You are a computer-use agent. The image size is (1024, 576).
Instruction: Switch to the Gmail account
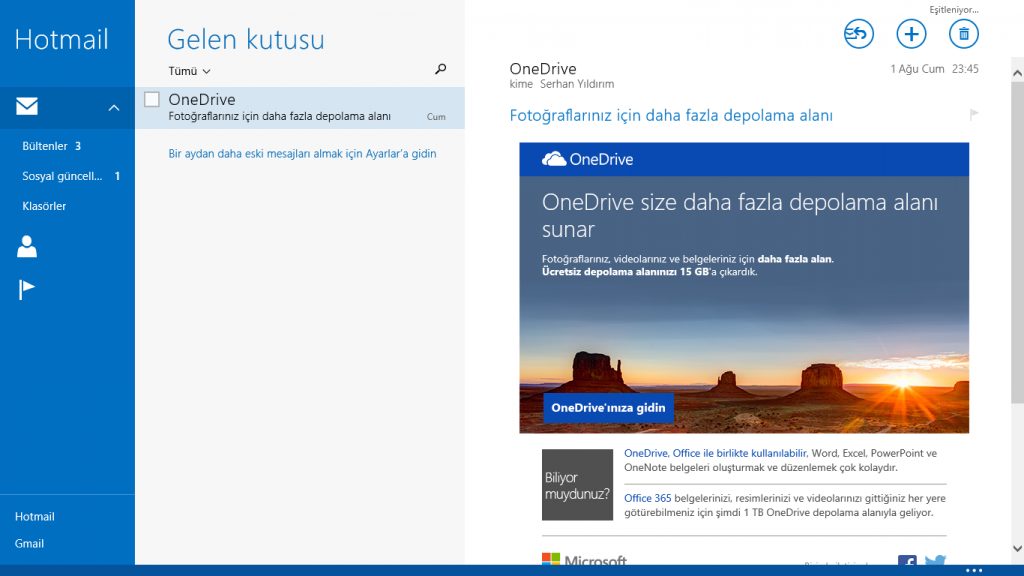29,543
